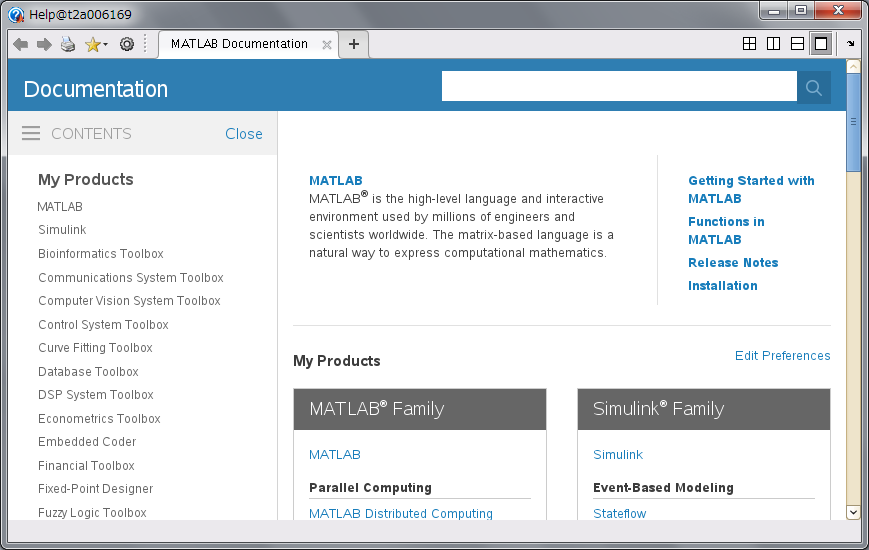Maximize the Help window
Image resolution: width=869 pixels, height=550 pixels.
point(801,11)
